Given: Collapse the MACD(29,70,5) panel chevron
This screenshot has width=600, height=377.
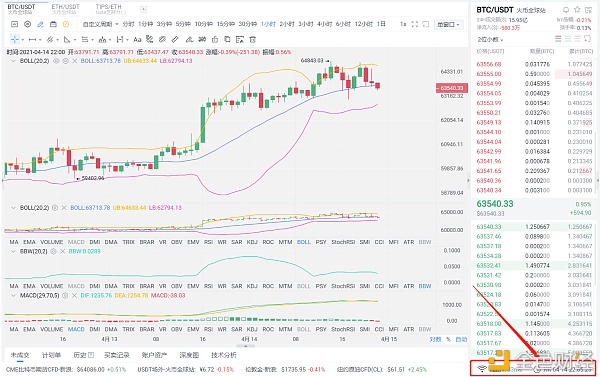Looking at the screenshot, I should [x=13, y=295].
